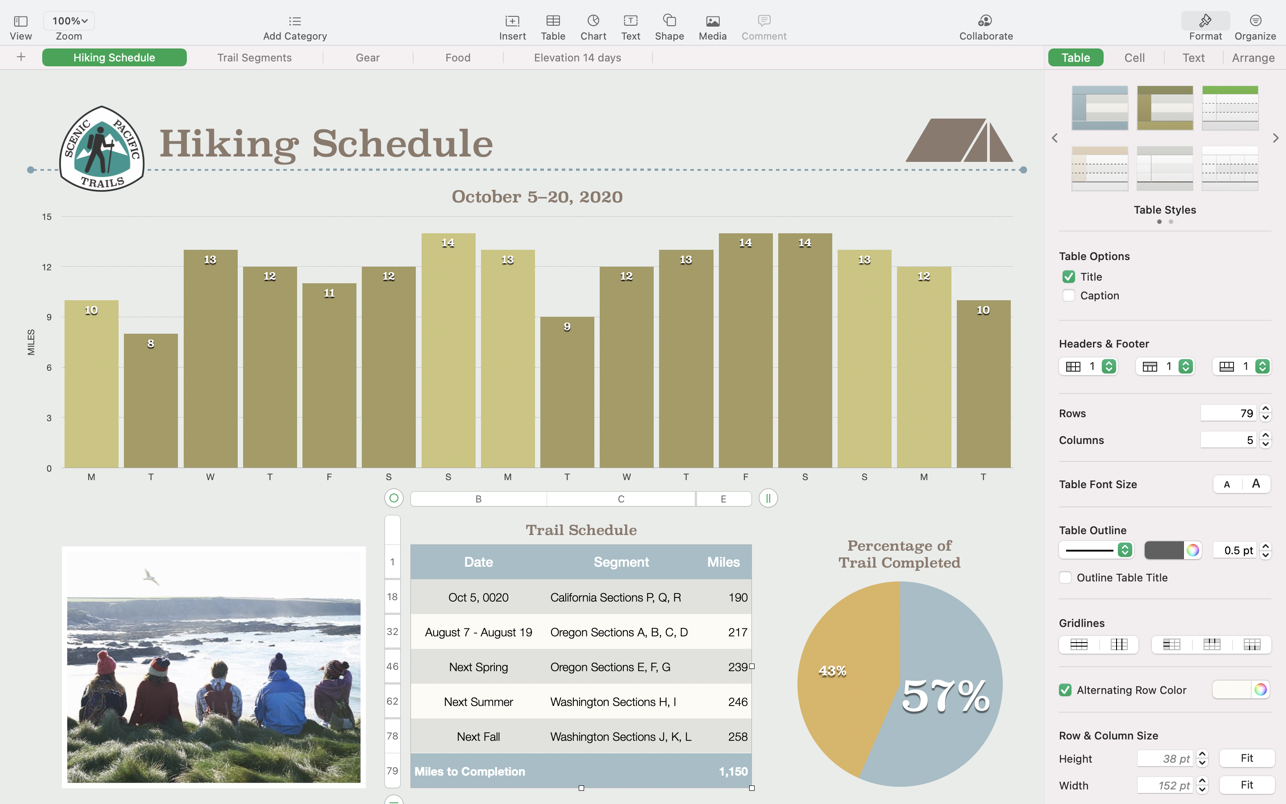Enable the Caption table option
This screenshot has width=1286, height=804.
[x=1068, y=296]
